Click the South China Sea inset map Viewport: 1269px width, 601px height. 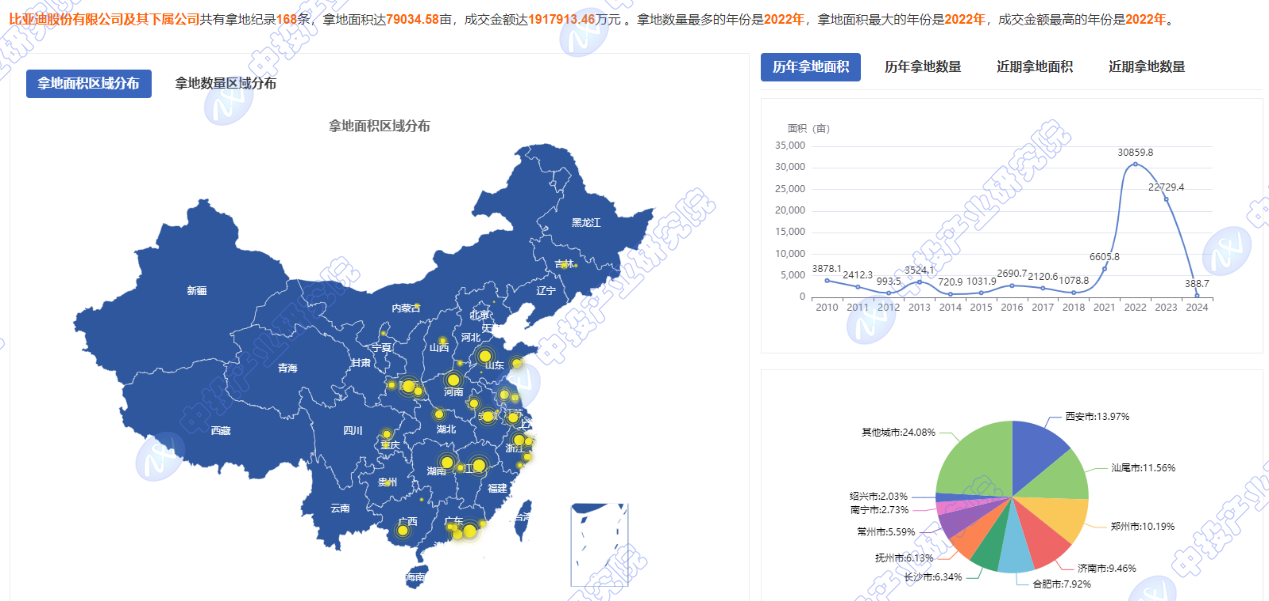[598, 543]
